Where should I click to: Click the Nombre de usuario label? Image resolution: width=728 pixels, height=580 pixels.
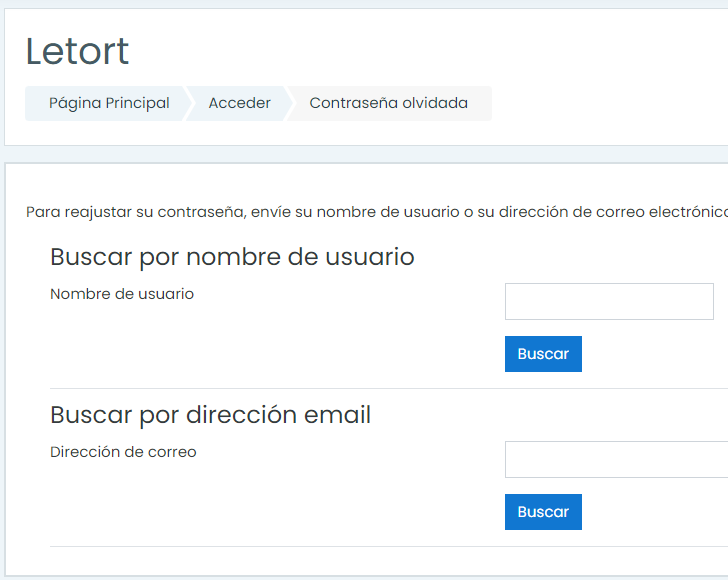click(x=122, y=294)
